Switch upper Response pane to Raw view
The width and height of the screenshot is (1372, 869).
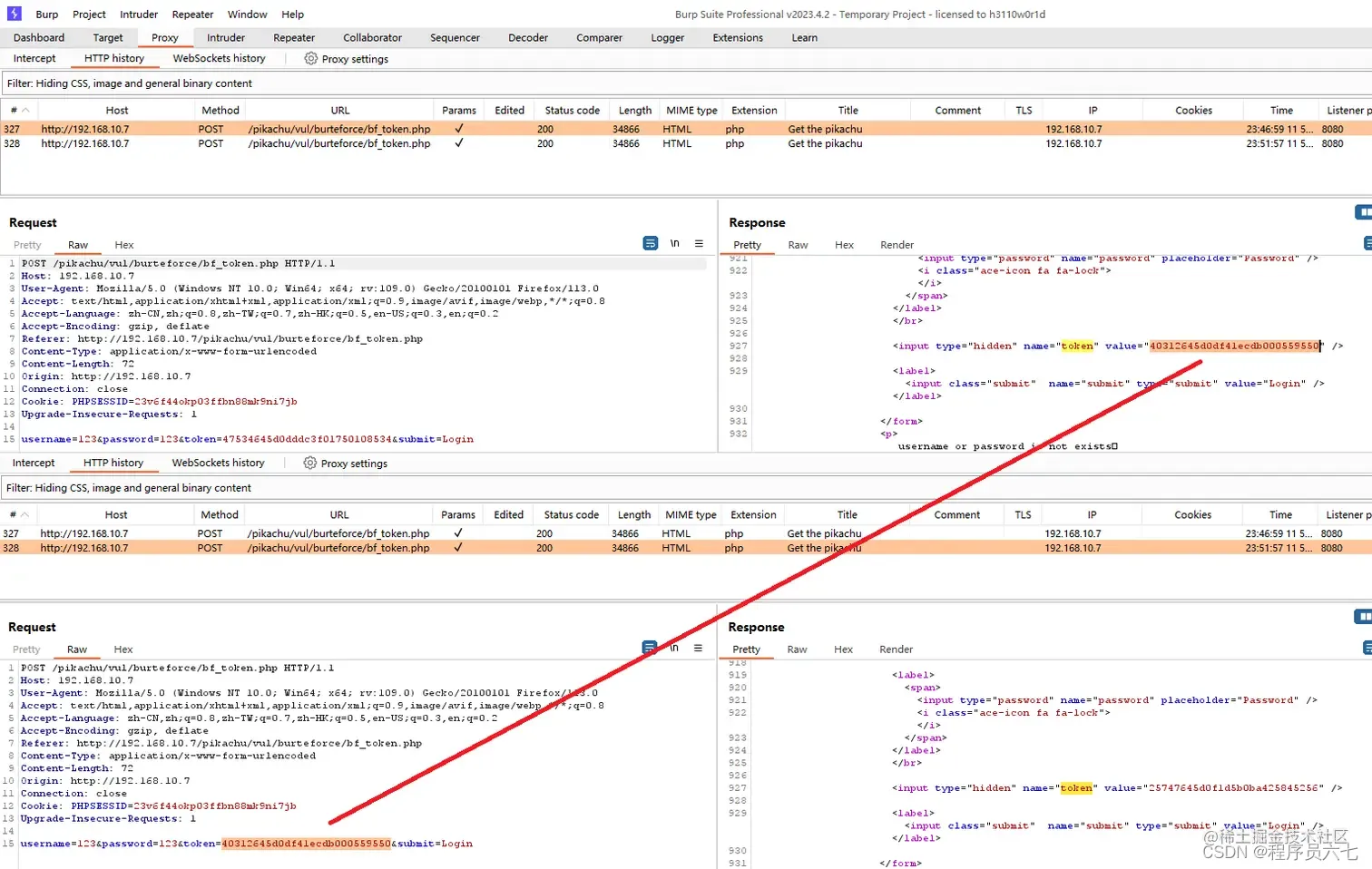pyautogui.click(x=798, y=245)
